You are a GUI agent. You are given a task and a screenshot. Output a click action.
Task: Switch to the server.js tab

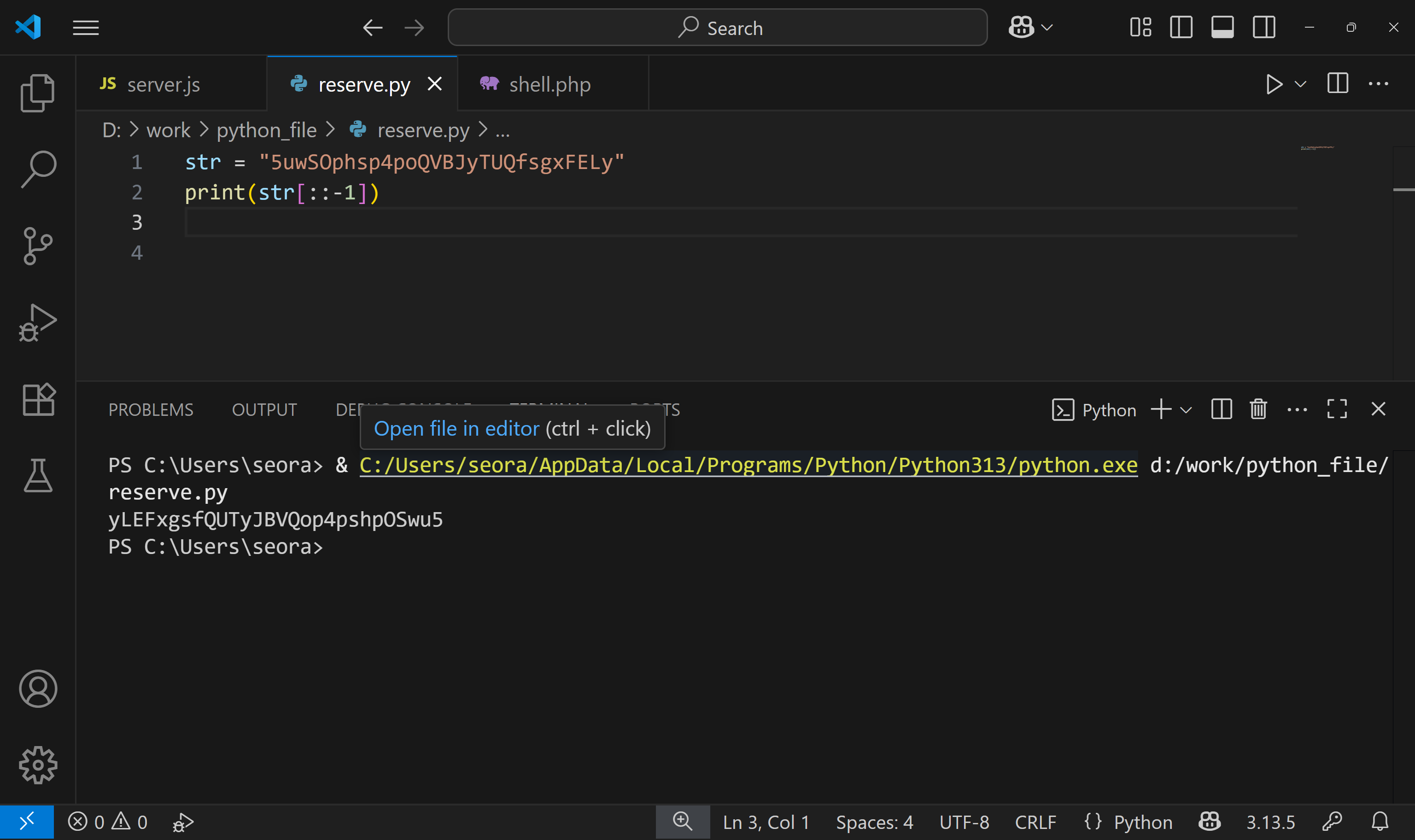163,84
